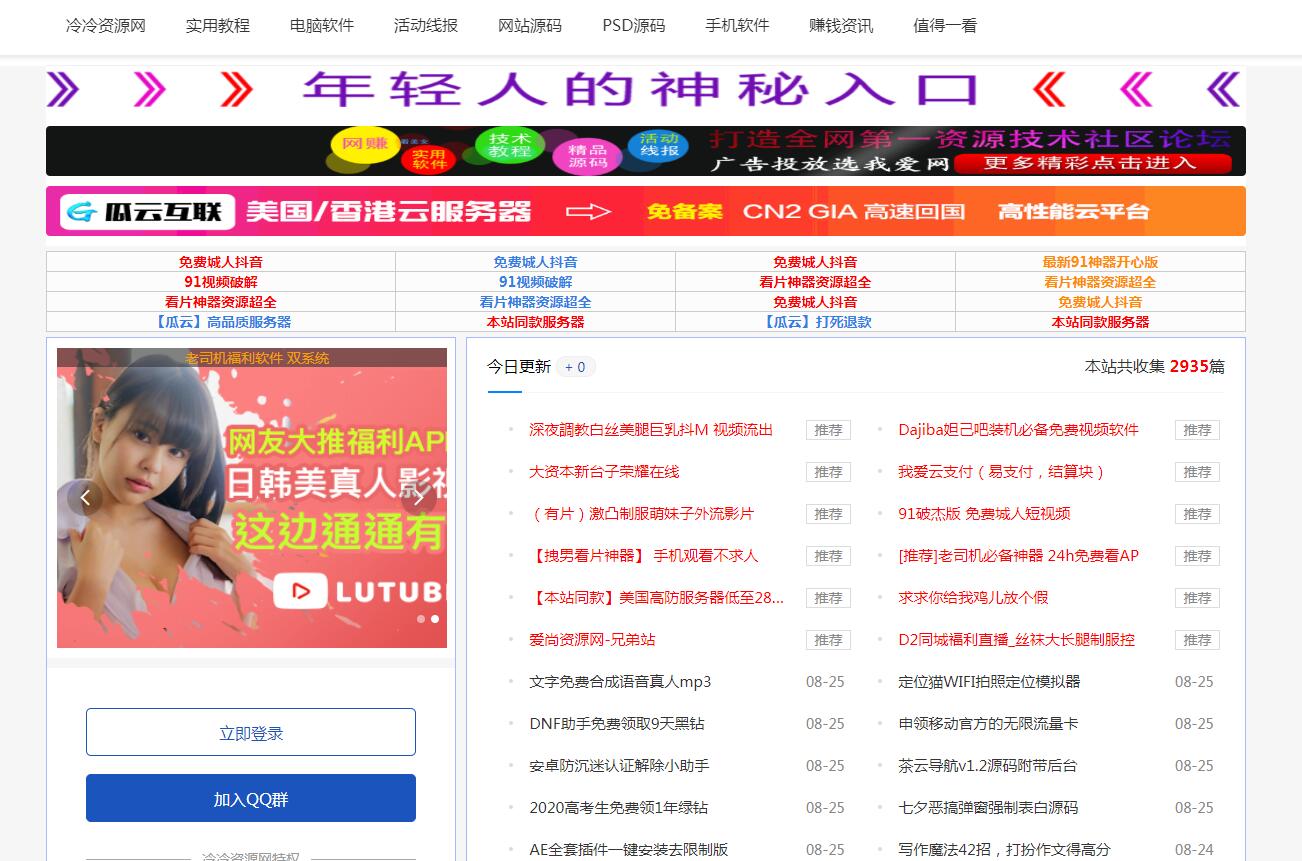This screenshot has width=1302, height=861.
Task: Click the LUTUBE carousel slide image
Action: [252, 498]
